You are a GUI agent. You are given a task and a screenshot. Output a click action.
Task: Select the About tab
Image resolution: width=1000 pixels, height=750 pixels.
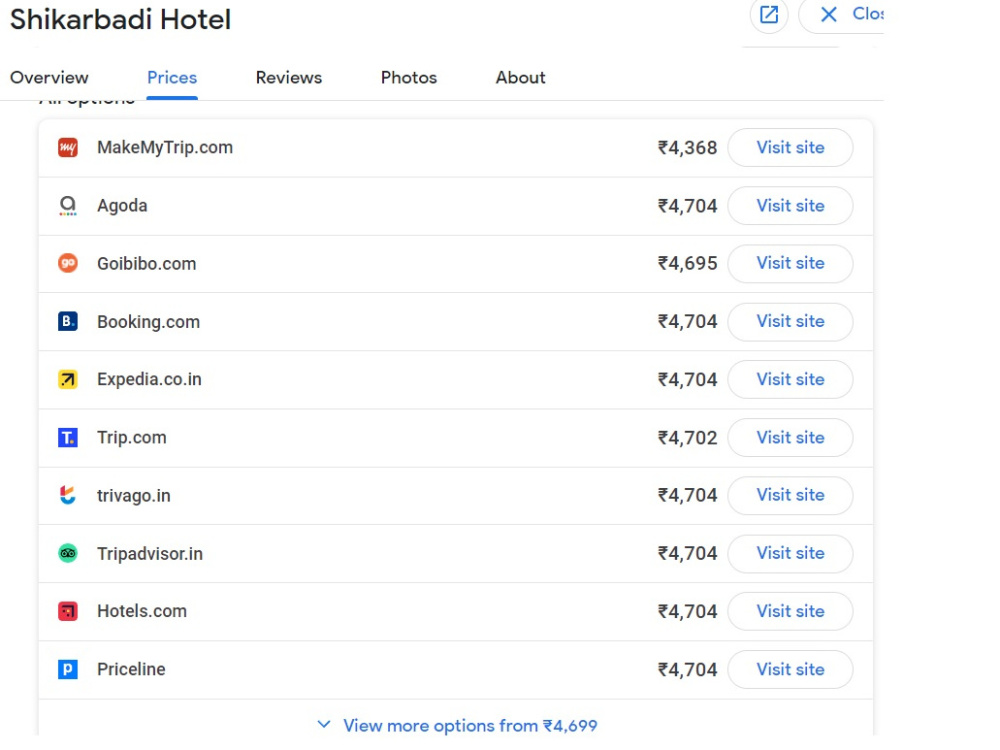[520, 78]
